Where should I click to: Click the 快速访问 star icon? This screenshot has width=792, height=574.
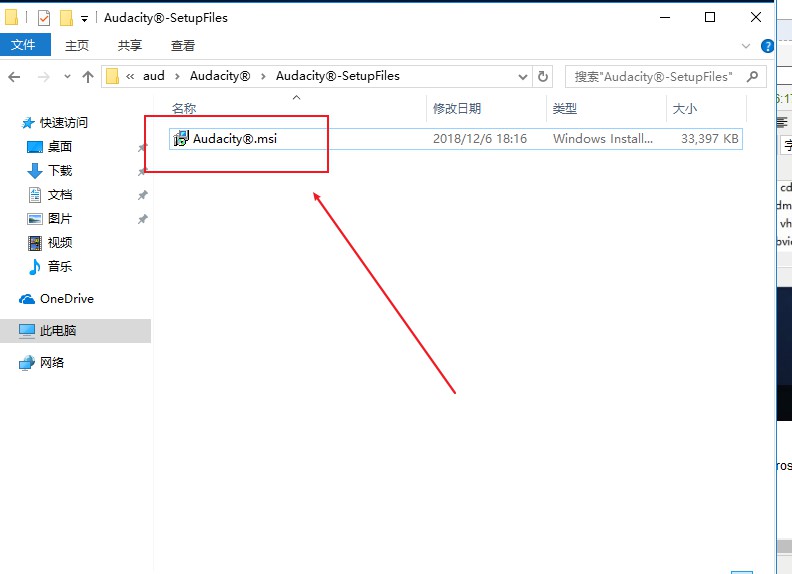(x=28, y=123)
